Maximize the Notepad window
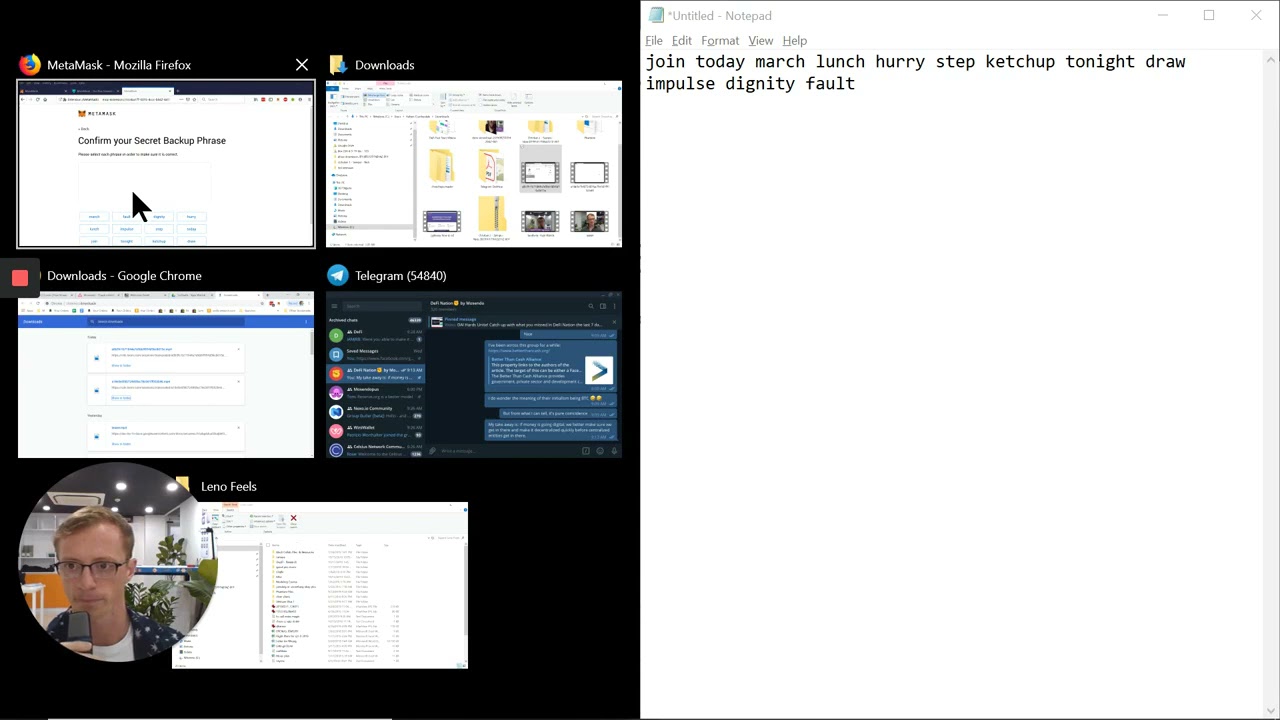The image size is (1280, 720). click(1209, 15)
